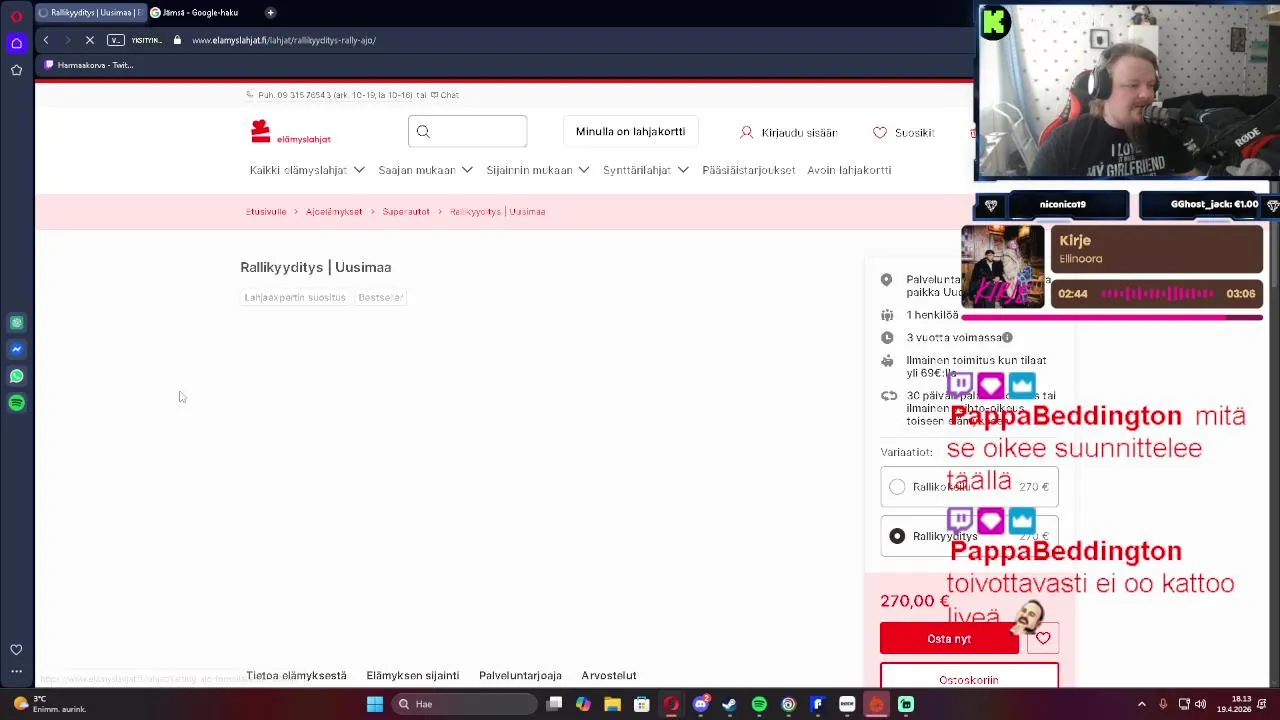The height and width of the screenshot is (720, 1280).
Task: Click the Kirje album cover thumbnail
Action: tap(1003, 266)
